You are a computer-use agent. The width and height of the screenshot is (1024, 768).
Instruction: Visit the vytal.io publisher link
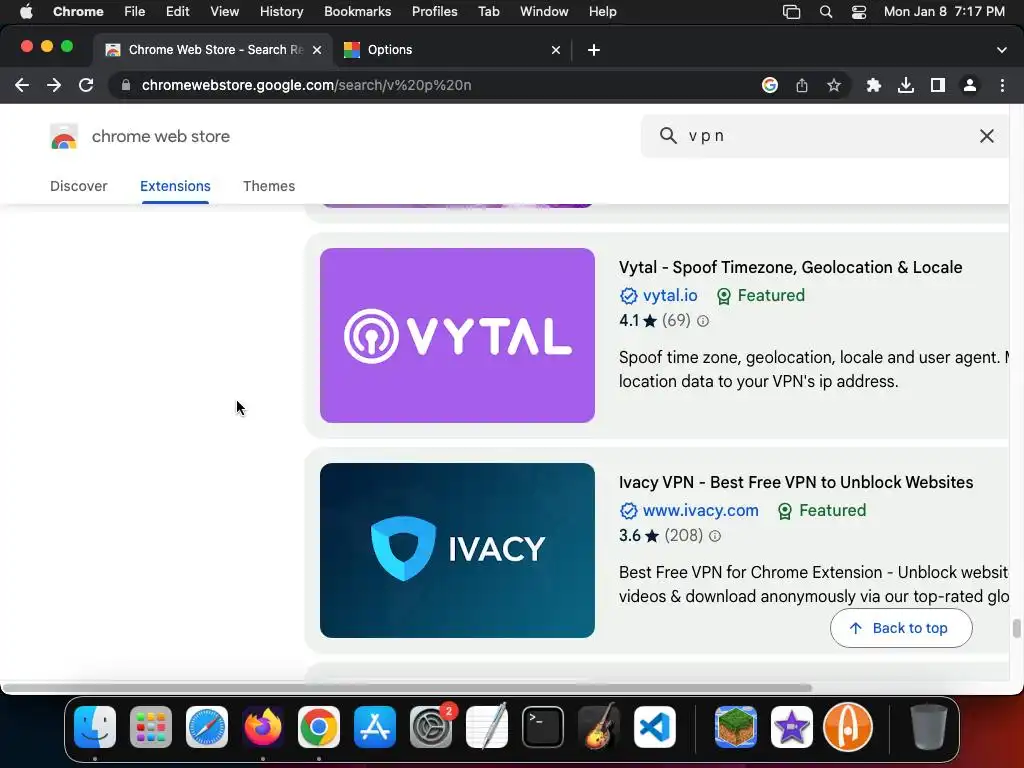pos(670,296)
